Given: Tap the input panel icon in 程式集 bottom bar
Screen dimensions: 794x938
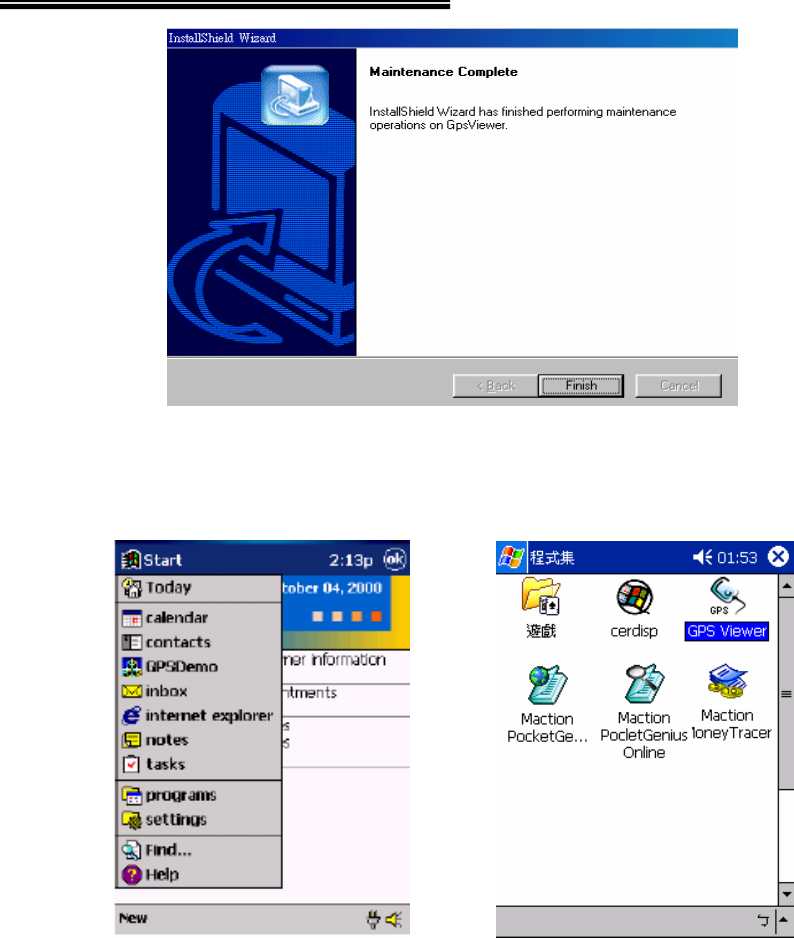Looking at the screenshot, I should [763, 920].
